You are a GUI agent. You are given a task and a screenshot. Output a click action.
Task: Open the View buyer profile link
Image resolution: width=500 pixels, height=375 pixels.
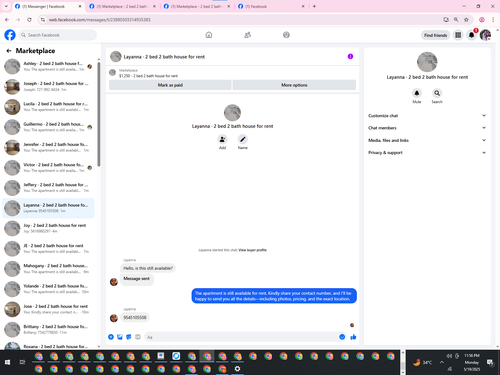coord(252,250)
